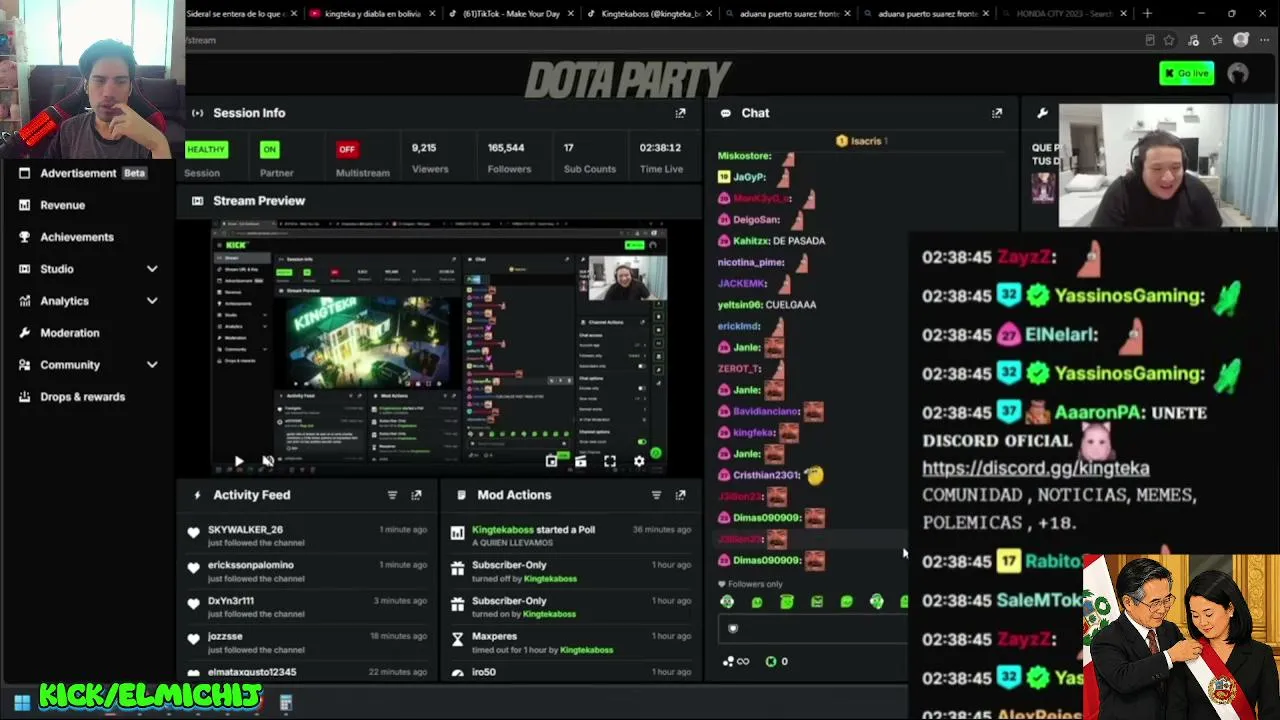Enable picture-in-picture on stream preview
The width and height of the screenshot is (1280, 720).
click(x=551, y=461)
